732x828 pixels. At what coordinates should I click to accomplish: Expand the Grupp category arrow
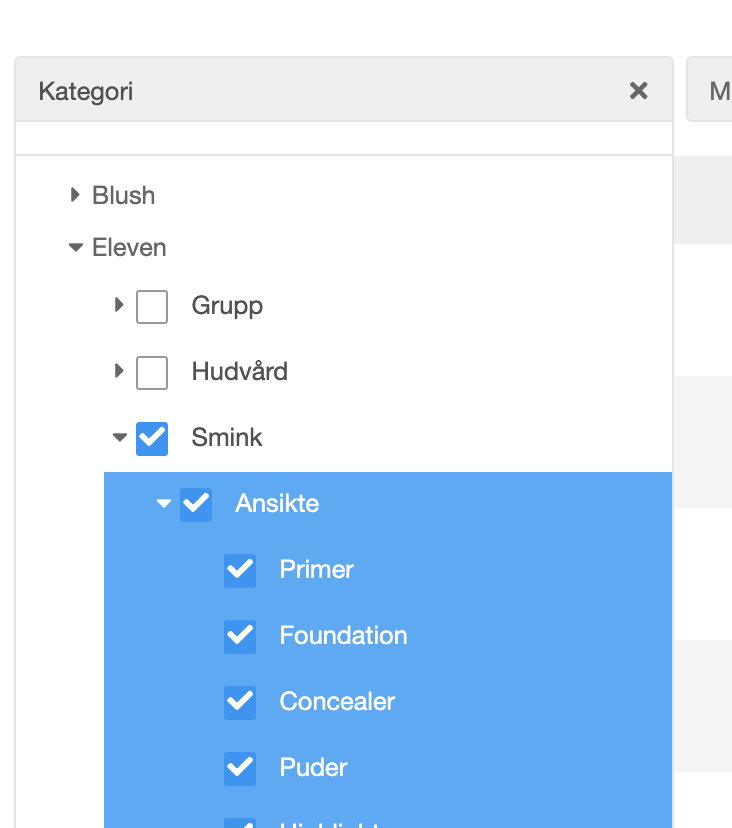click(x=119, y=305)
